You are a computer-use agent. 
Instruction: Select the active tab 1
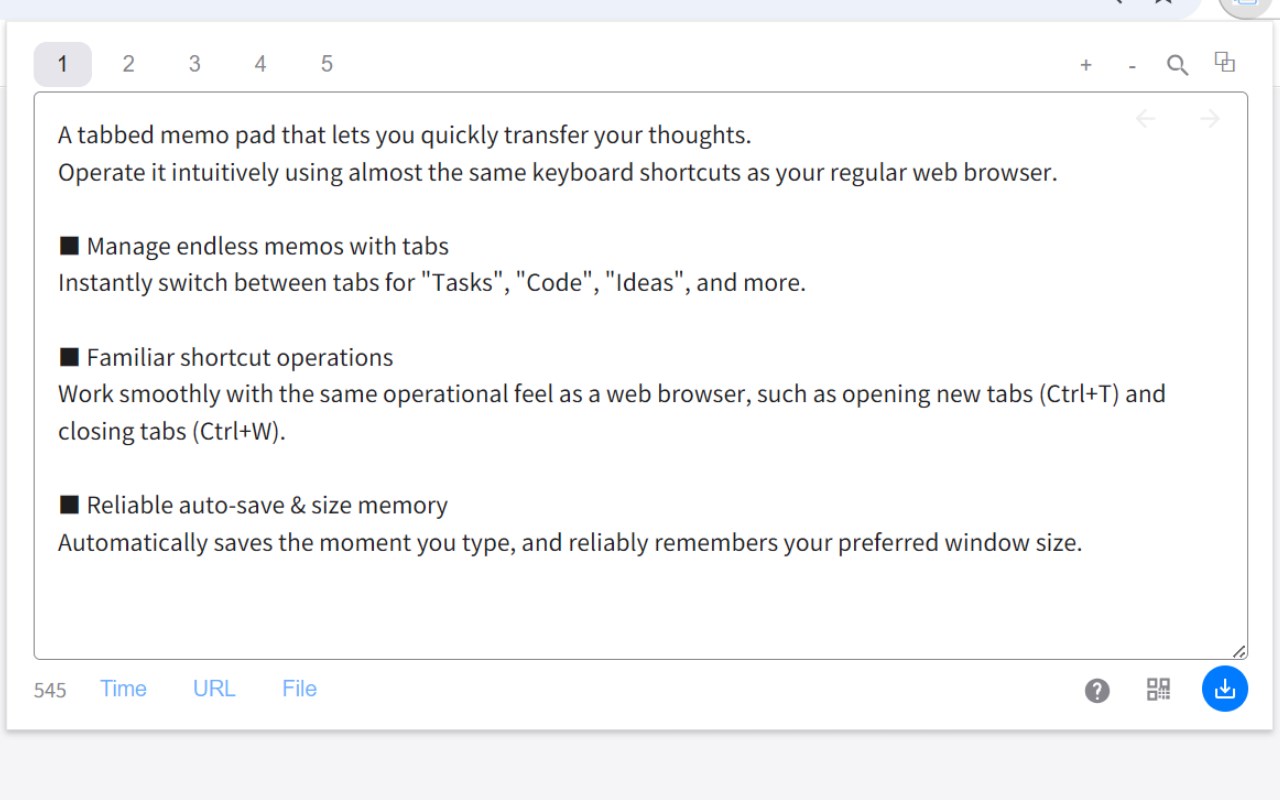tap(63, 64)
